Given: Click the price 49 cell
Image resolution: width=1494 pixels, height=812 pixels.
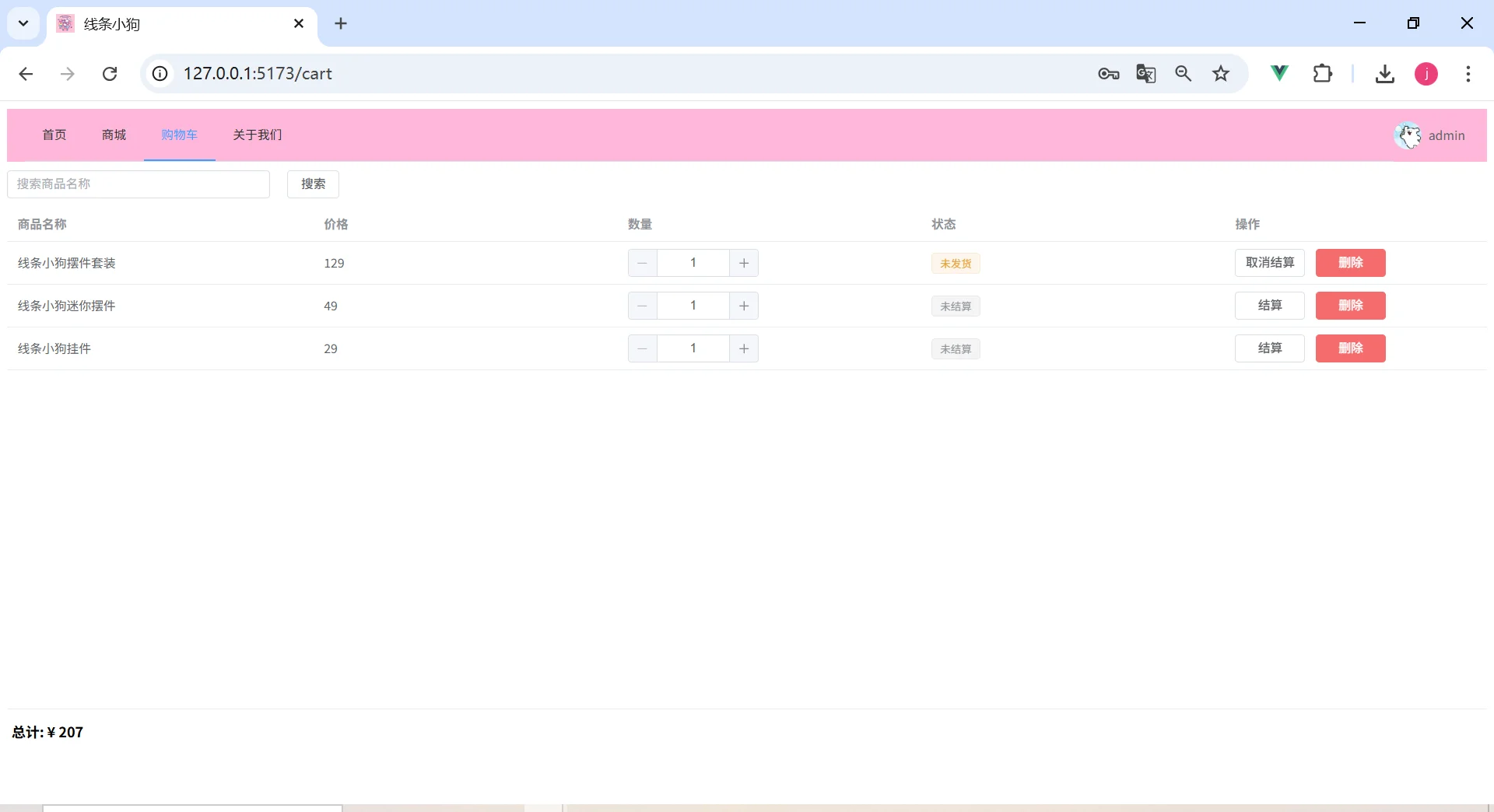Looking at the screenshot, I should (331, 306).
